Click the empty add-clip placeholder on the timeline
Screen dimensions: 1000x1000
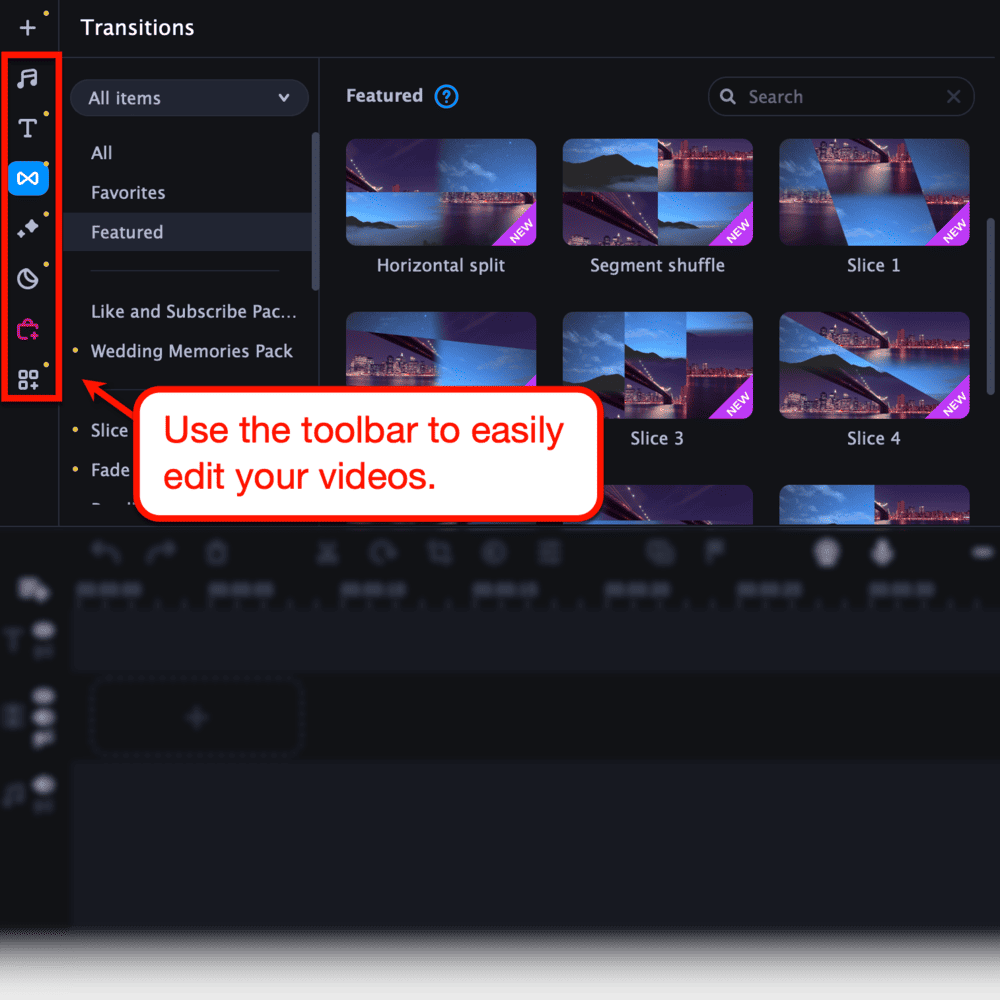(196, 716)
